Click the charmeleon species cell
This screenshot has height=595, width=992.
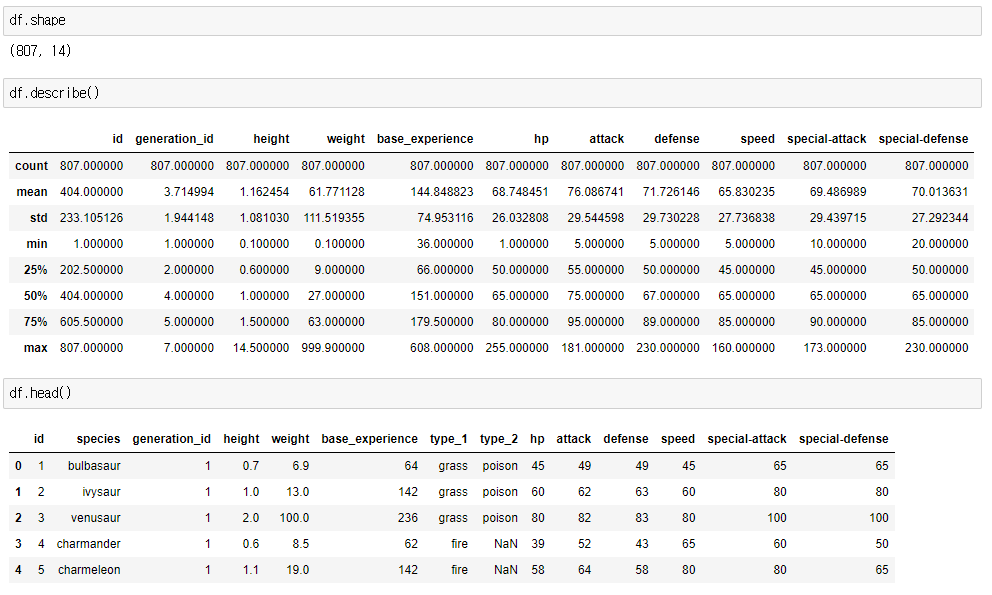[x=89, y=570]
